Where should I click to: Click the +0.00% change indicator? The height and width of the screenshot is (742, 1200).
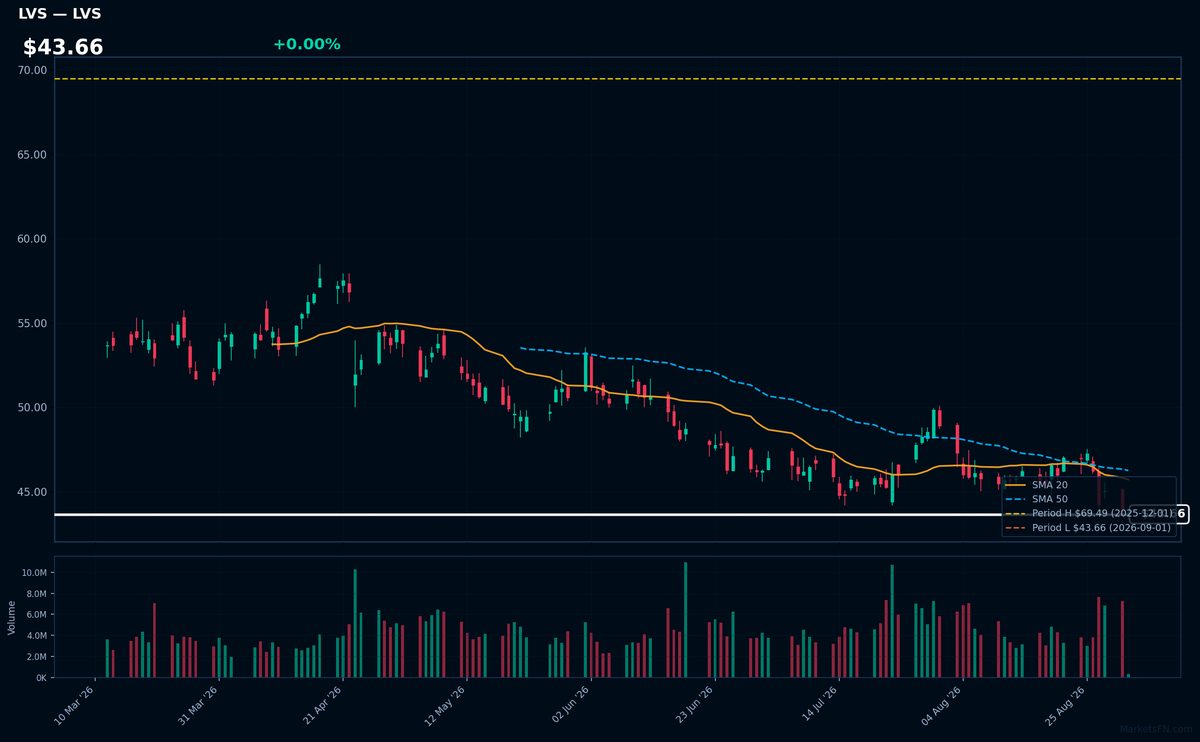[x=306, y=44]
